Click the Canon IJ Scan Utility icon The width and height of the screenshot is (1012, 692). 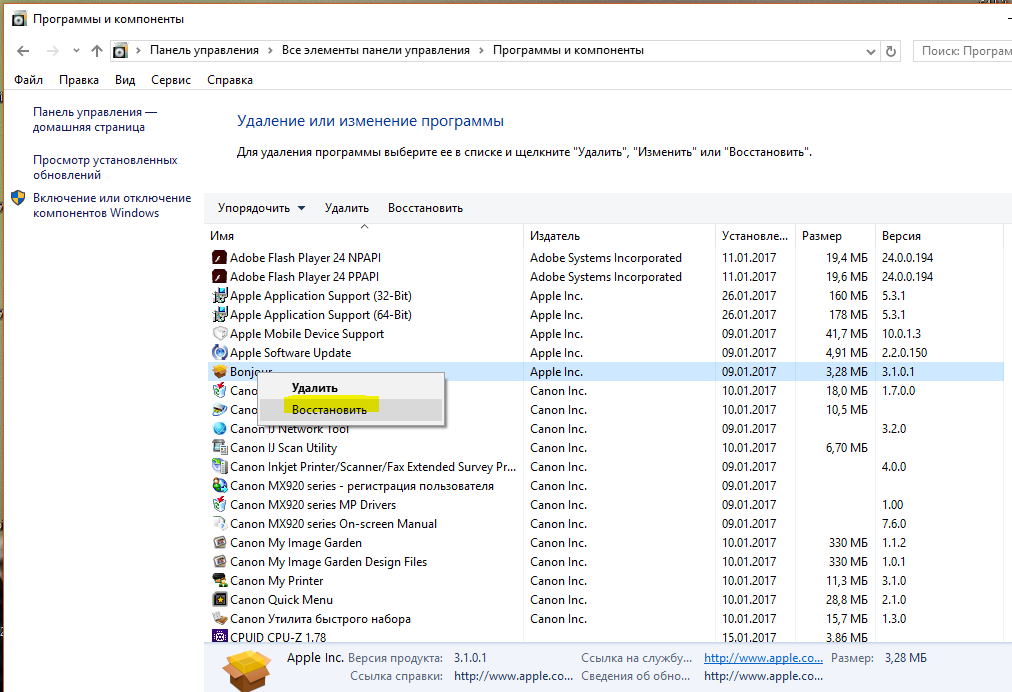coord(219,447)
